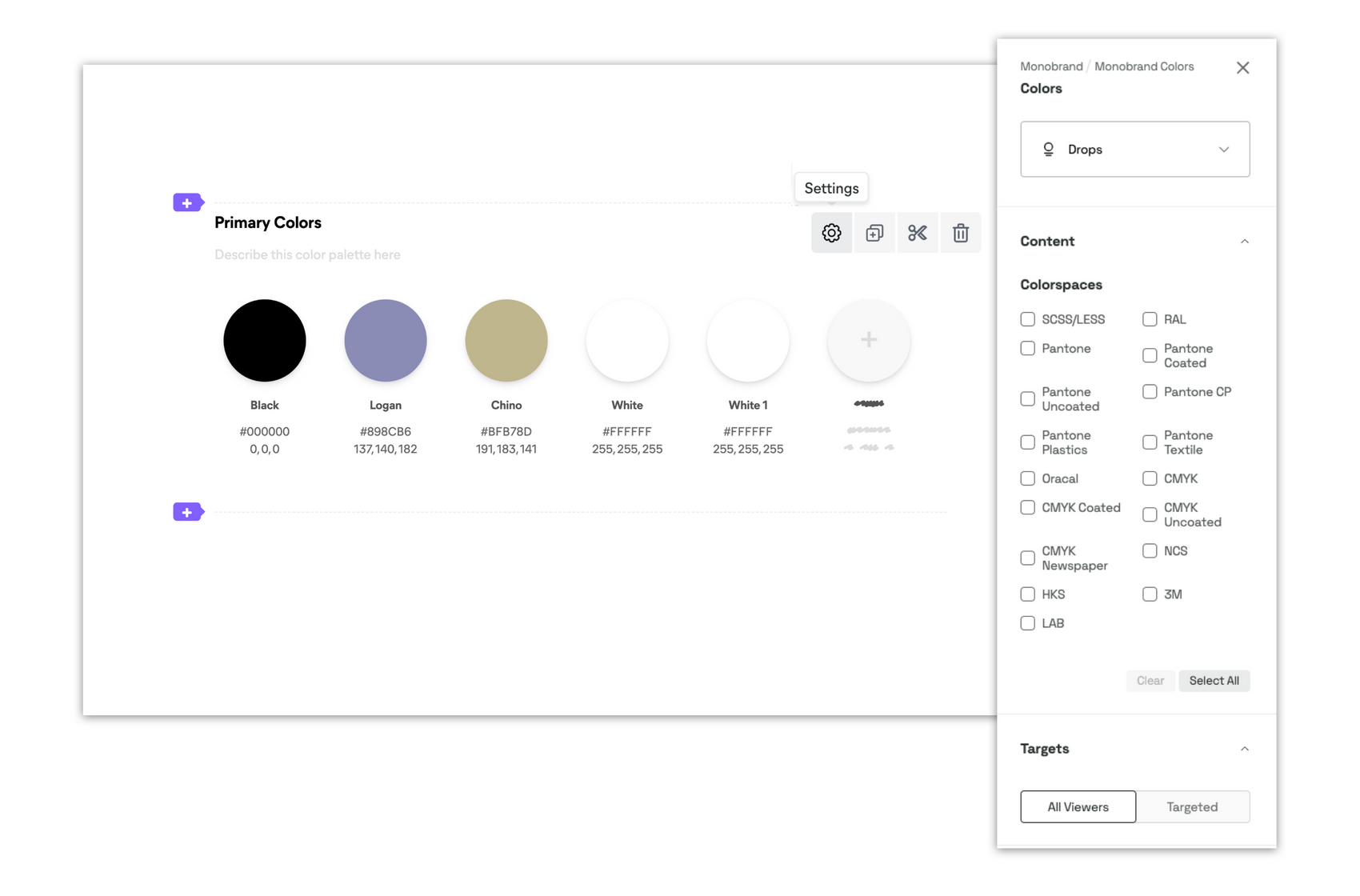This screenshot has height=896, width=1360.
Task: Select the Logan purple swatch
Action: (386, 340)
